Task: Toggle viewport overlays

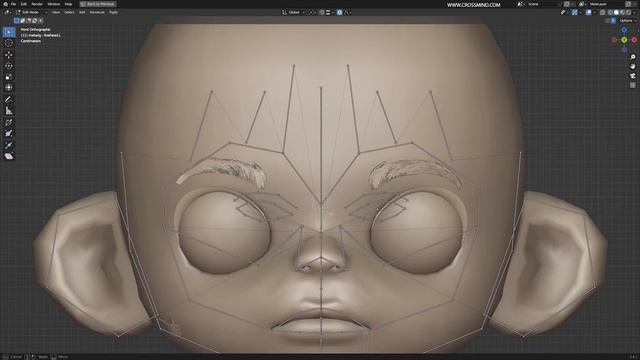Action: coord(588,13)
